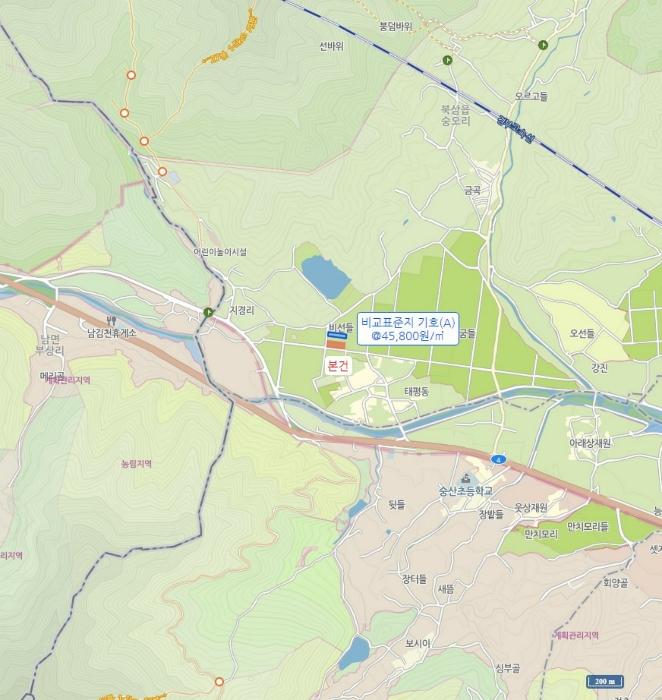Select the 태평동 place label
662x700 pixels.
(x=416, y=392)
